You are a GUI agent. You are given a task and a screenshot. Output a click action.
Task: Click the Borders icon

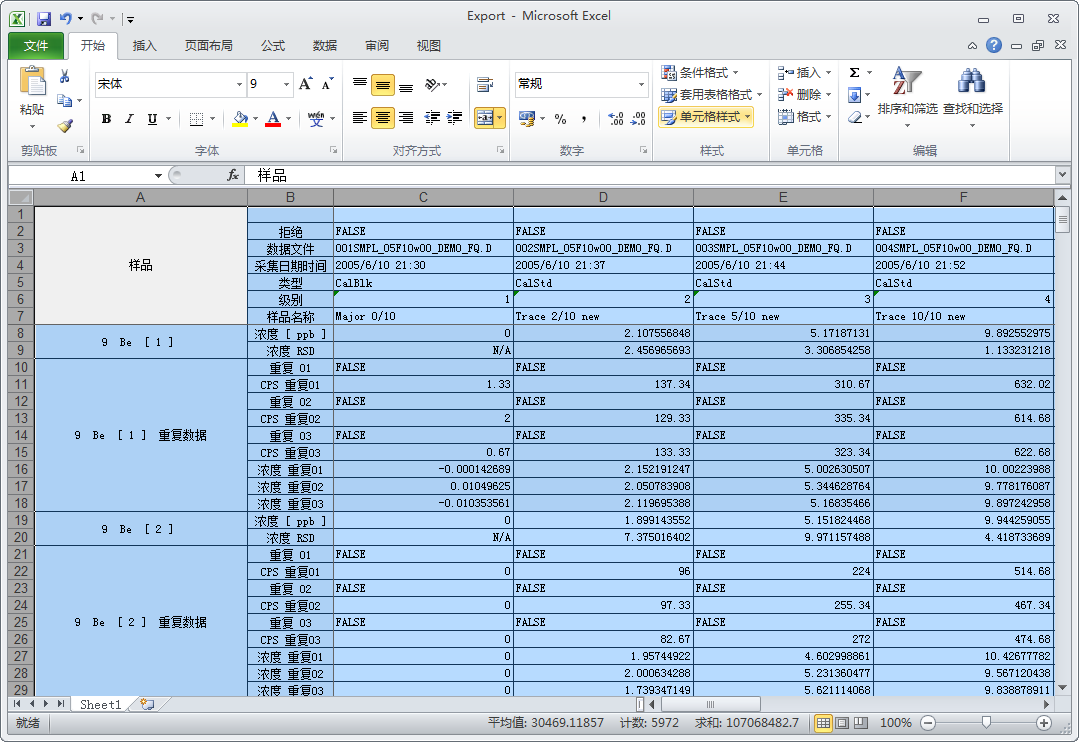pyautogui.click(x=196, y=119)
